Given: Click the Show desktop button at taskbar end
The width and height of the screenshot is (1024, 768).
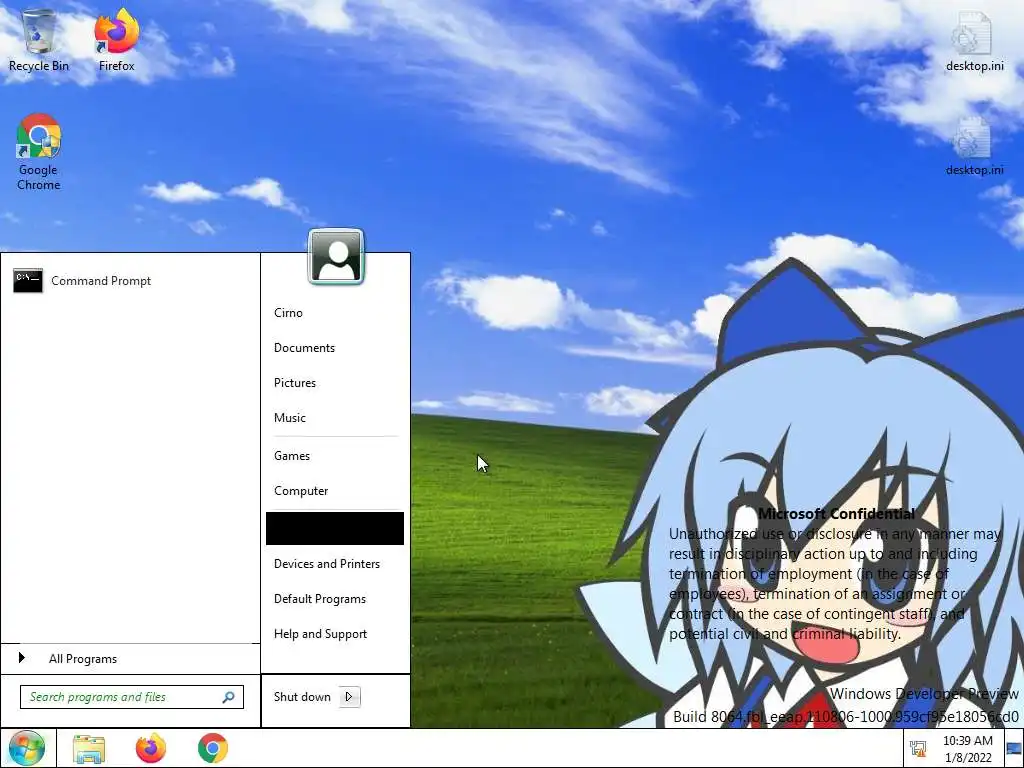Looking at the screenshot, I should coord(1014,749).
